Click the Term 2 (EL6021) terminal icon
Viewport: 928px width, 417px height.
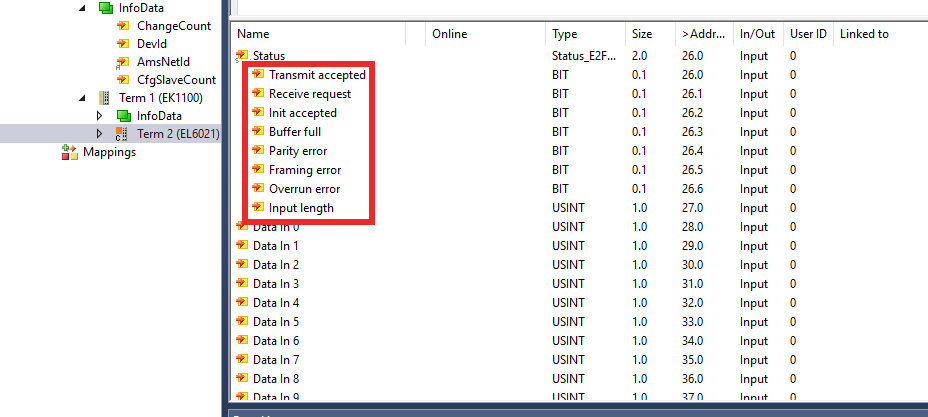122,134
